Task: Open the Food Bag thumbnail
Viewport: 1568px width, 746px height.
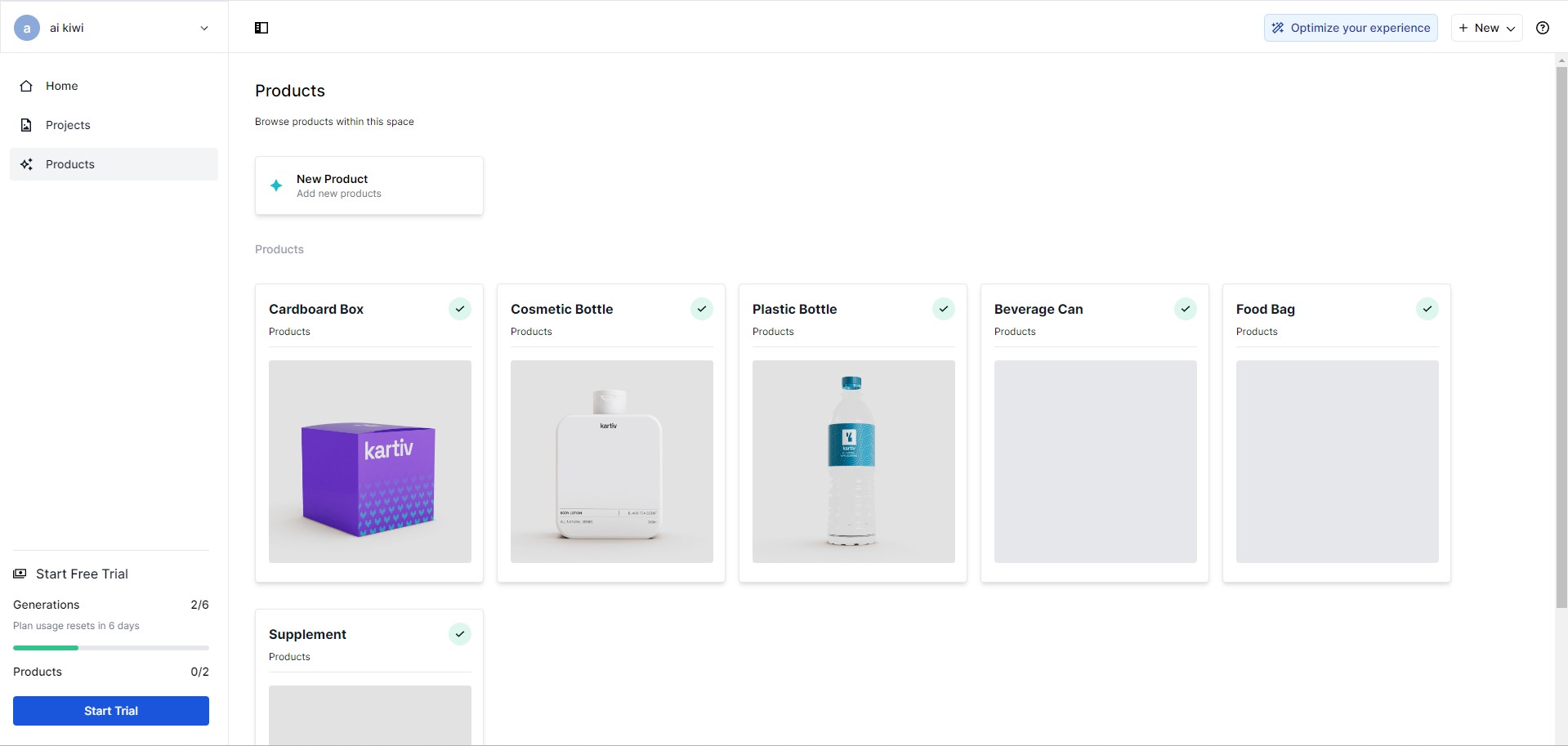Action: [1338, 462]
